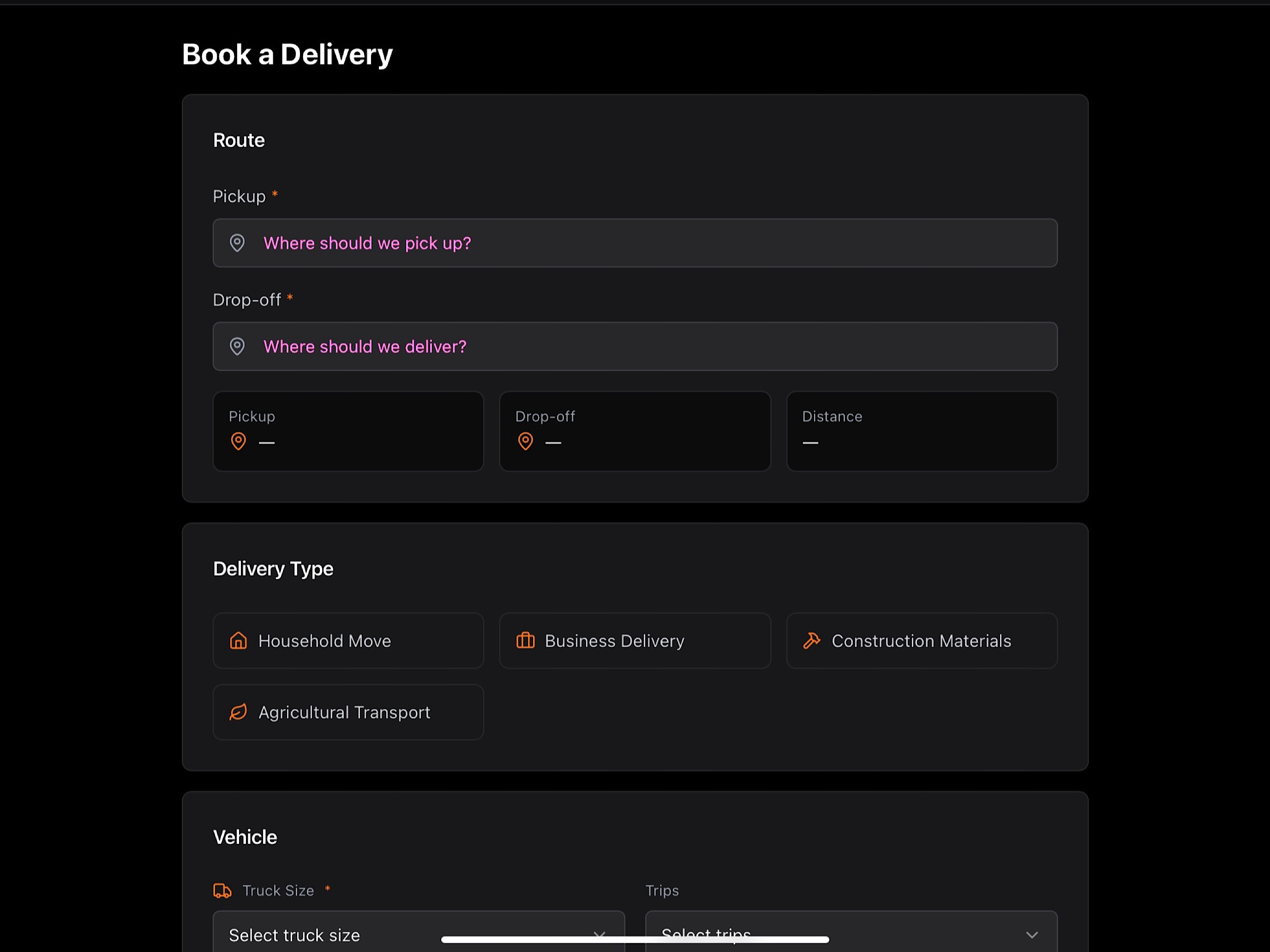Click the briefcase icon for Business Delivery
This screenshot has width=1270, height=952.
(x=525, y=640)
